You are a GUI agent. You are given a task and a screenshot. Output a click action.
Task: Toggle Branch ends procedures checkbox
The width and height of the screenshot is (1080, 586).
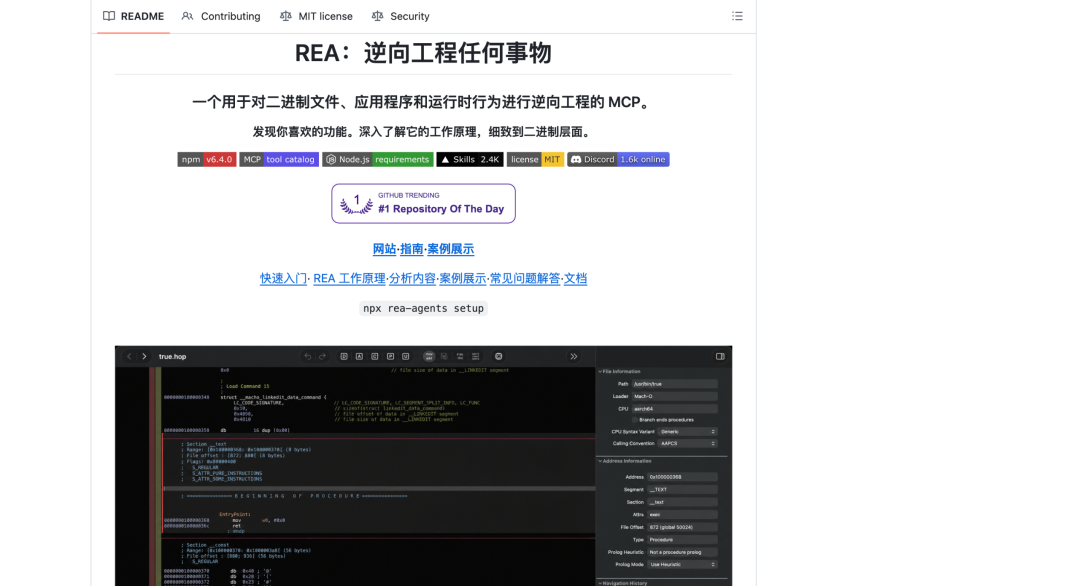click(x=635, y=419)
